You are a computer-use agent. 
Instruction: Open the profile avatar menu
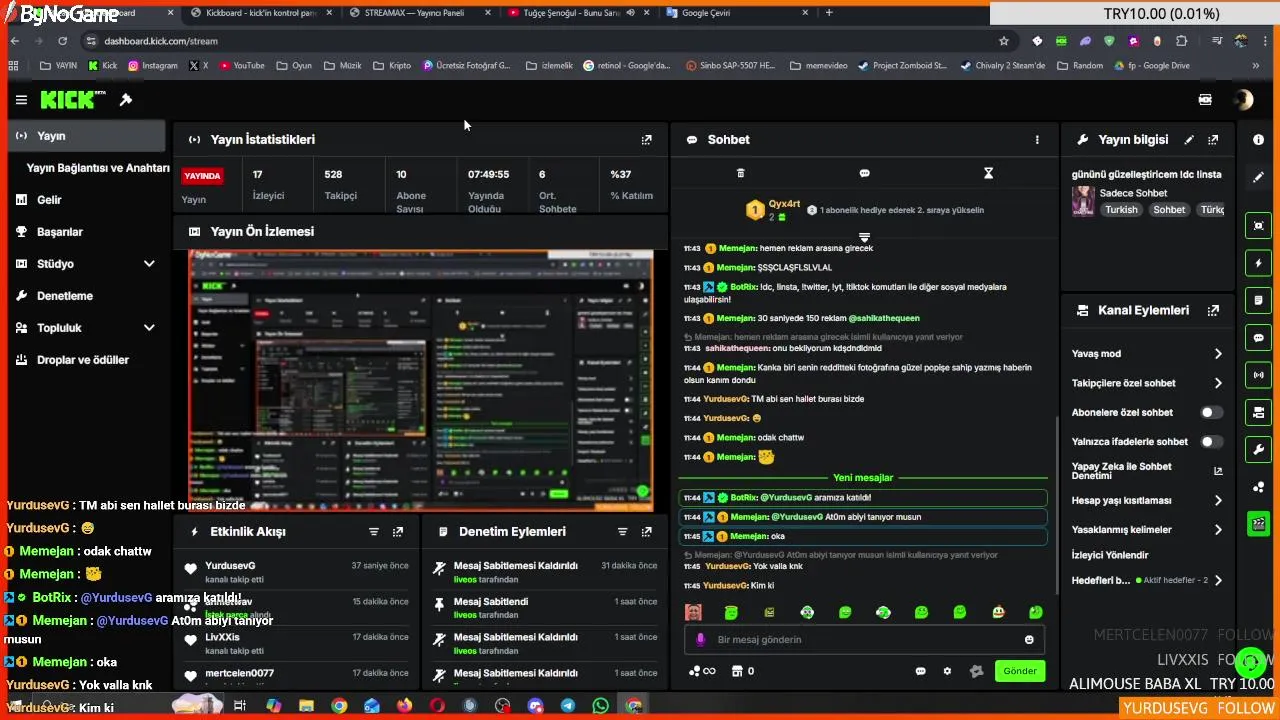1243,100
